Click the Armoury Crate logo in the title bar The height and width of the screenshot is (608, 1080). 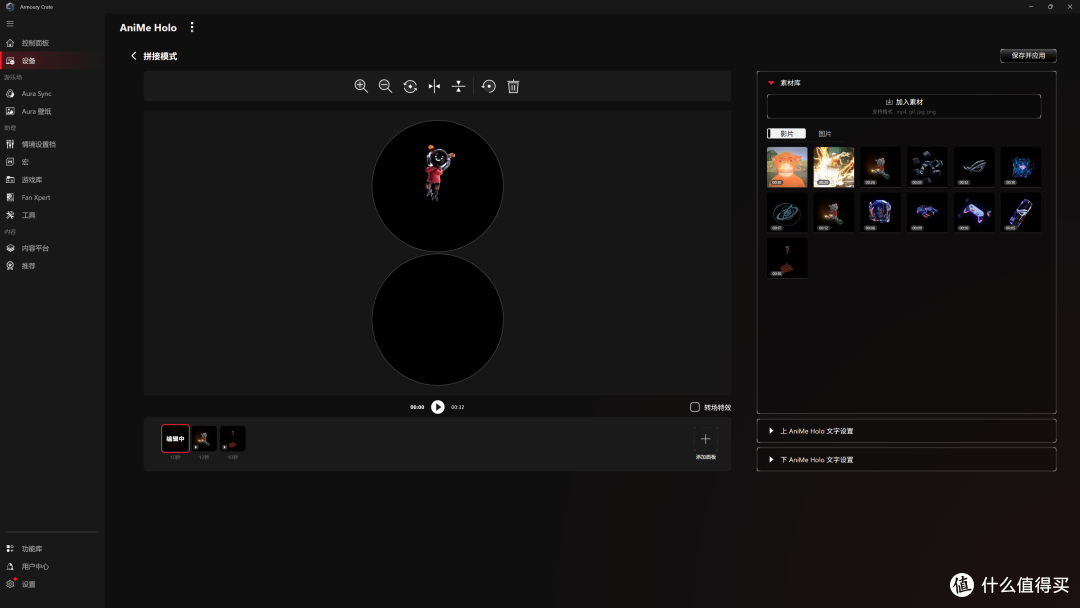pos(10,6)
